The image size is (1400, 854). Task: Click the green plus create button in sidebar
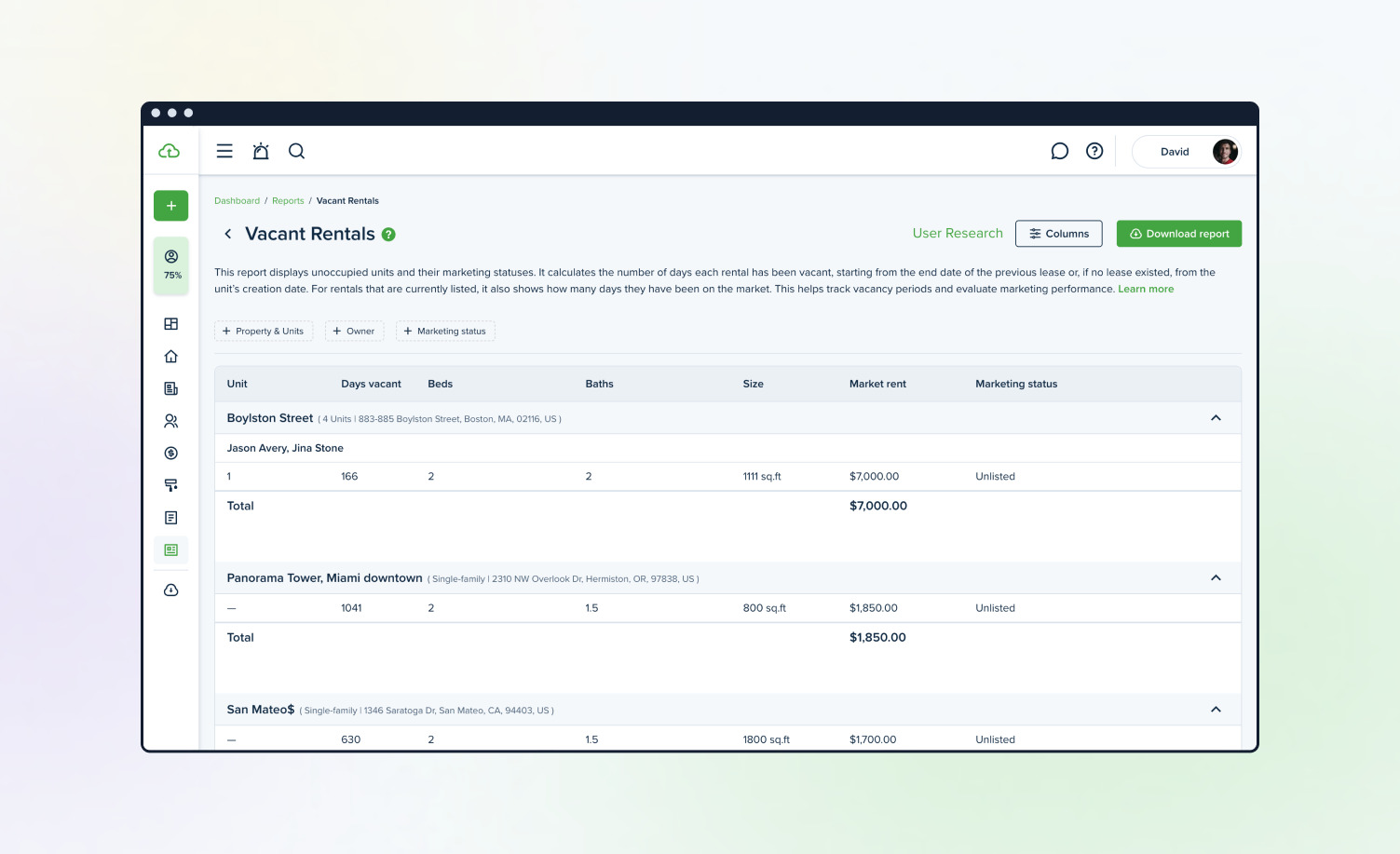point(170,206)
